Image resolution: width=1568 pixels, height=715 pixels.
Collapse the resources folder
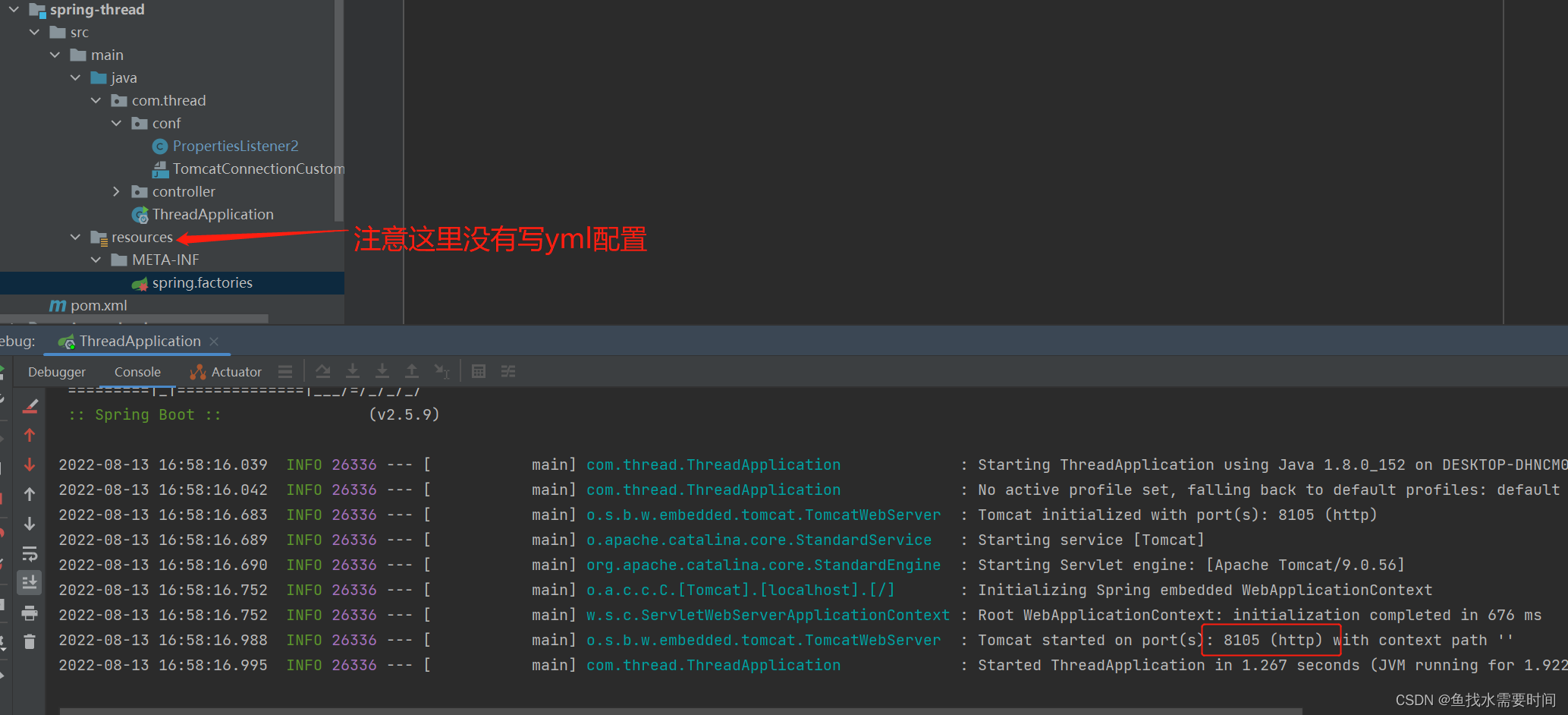[x=74, y=237]
